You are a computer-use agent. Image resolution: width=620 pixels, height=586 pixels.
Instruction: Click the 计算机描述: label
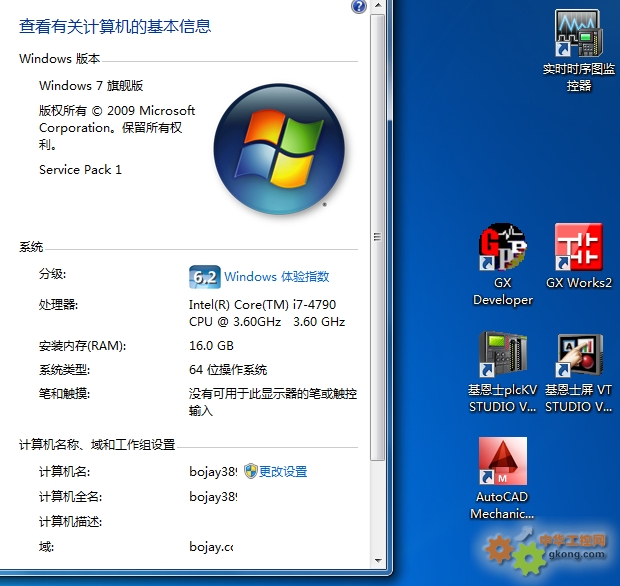pyautogui.click(x=70, y=522)
